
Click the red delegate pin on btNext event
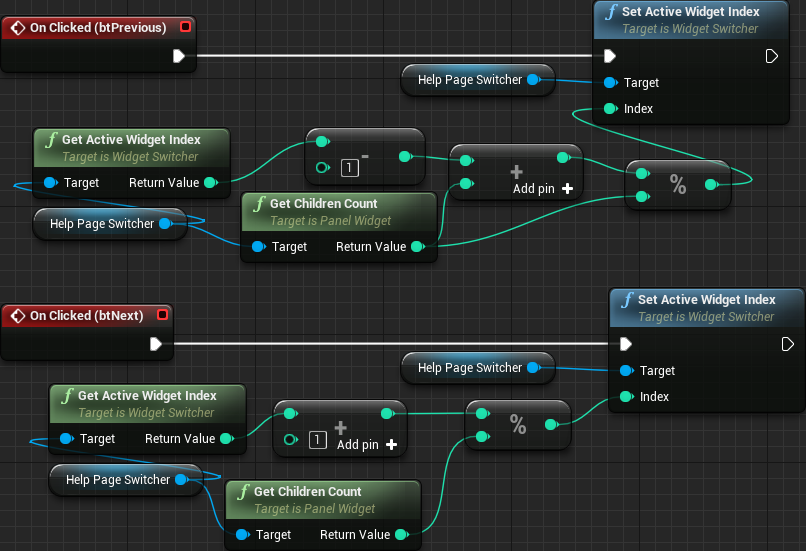162,314
